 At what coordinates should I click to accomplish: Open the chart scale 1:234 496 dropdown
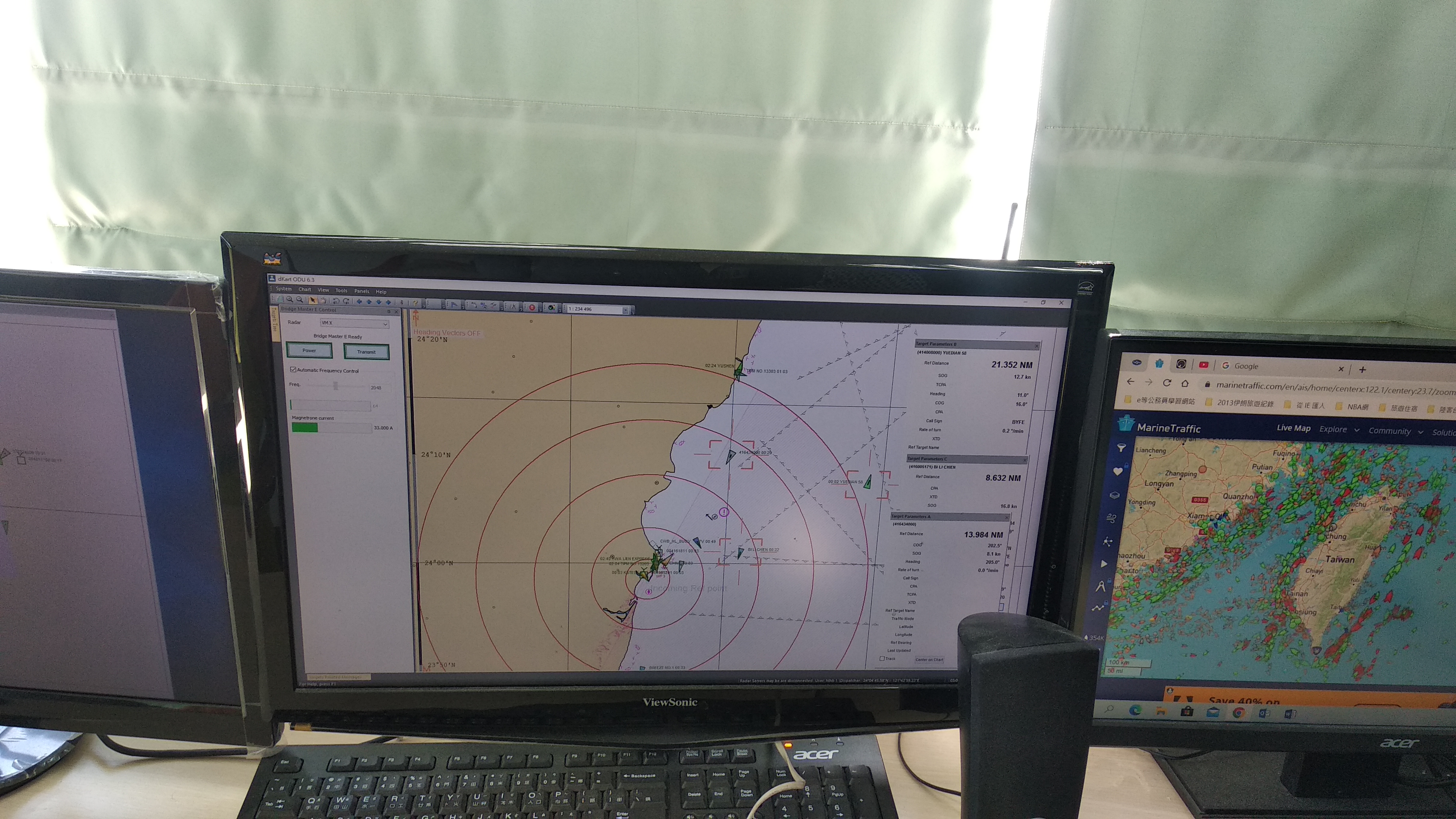(625, 310)
